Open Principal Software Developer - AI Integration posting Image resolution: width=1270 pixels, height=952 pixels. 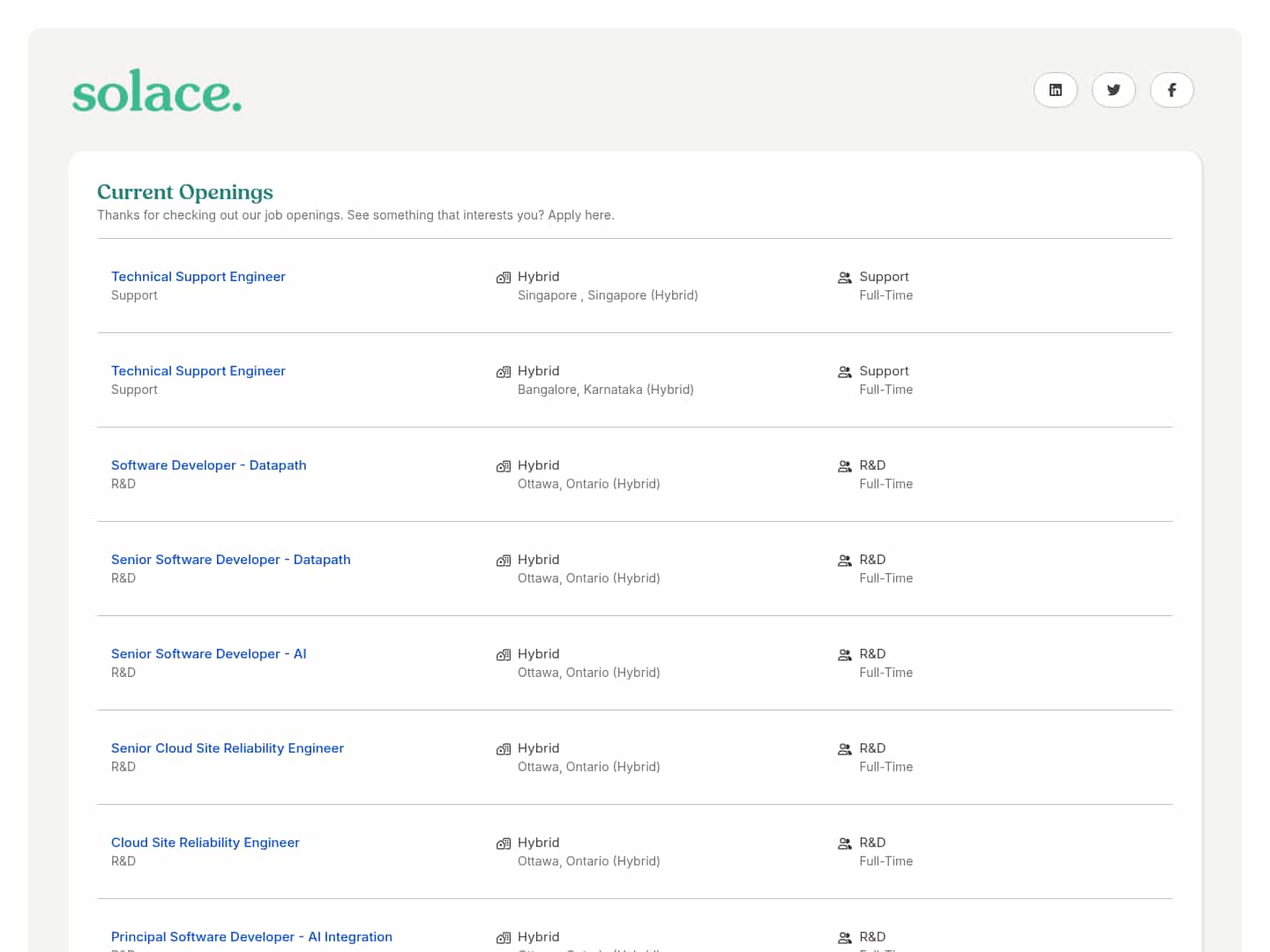[x=251, y=937]
